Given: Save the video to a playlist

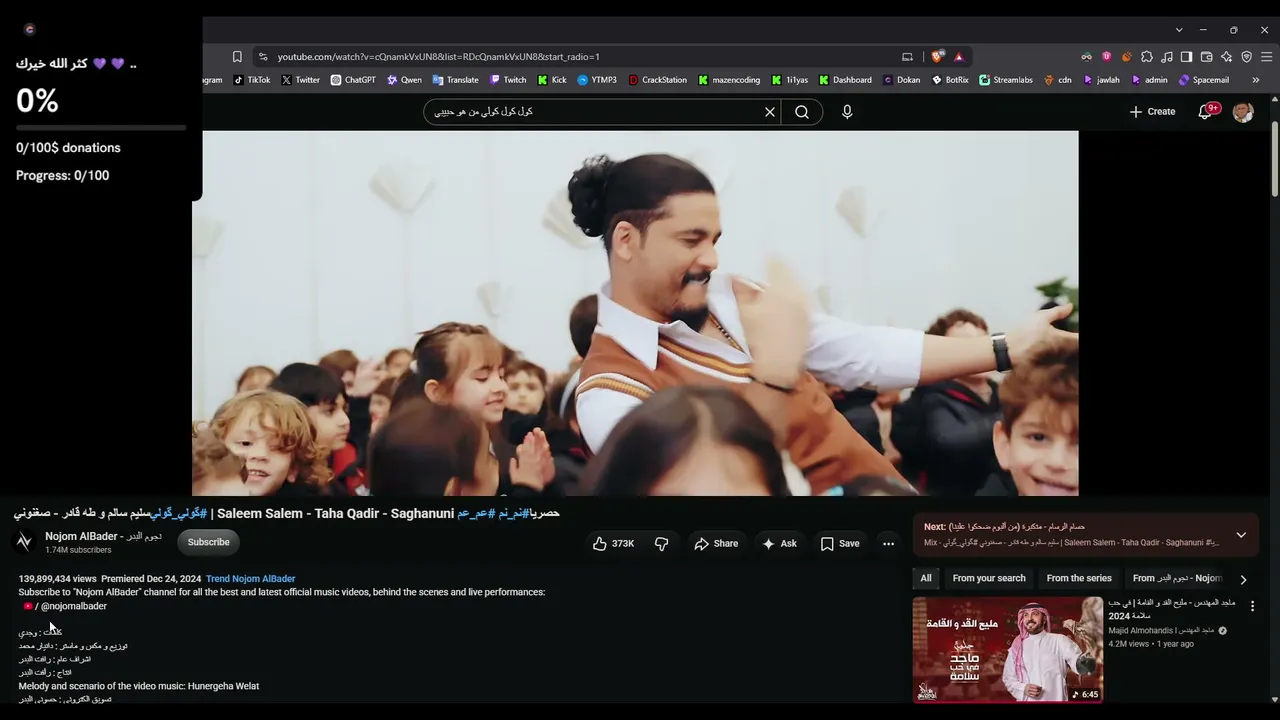Looking at the screenshot, I should click(840, 543).
